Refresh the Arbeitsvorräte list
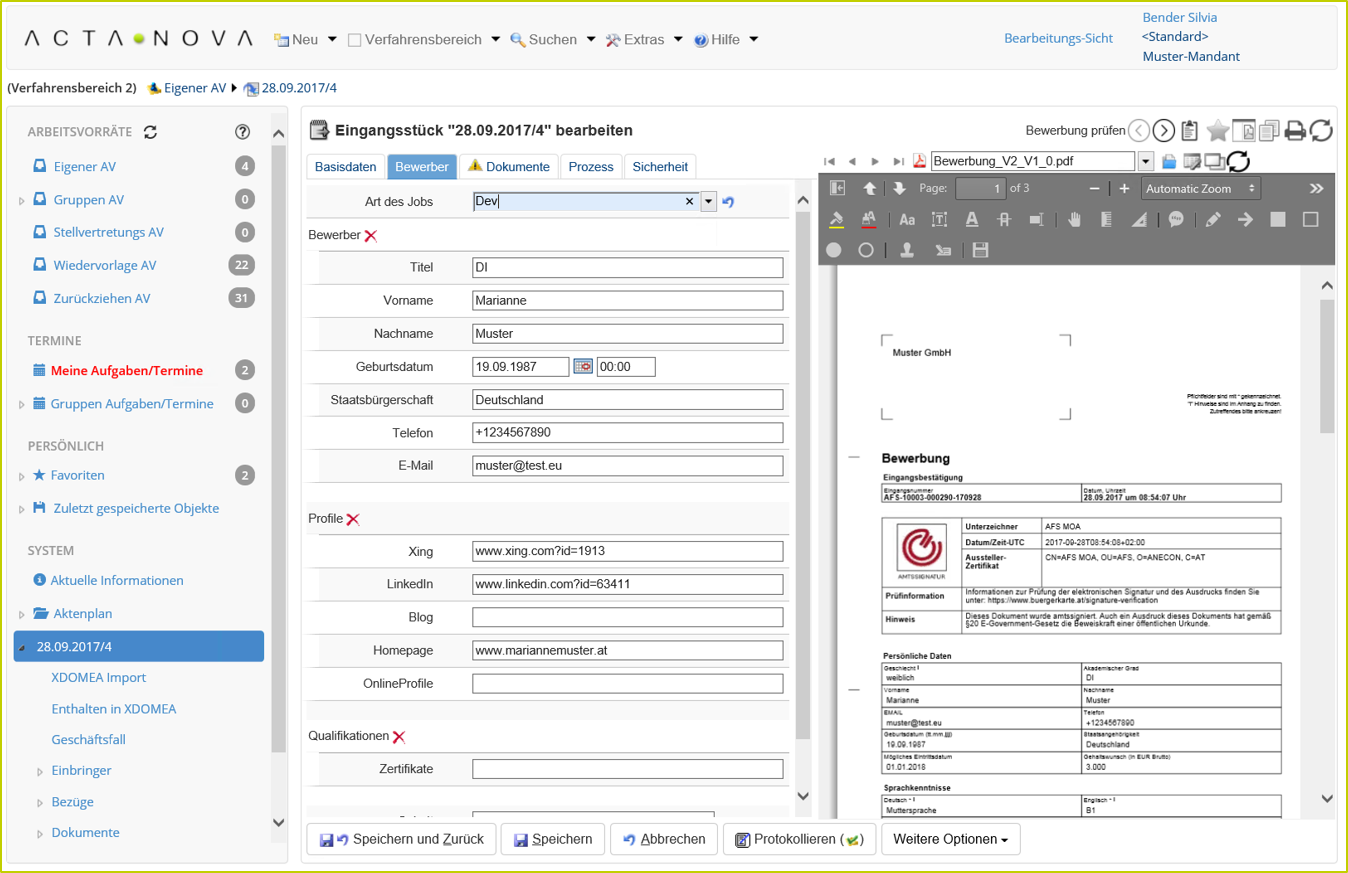This screenshot has width=1348, height=873. pos(151,132)
